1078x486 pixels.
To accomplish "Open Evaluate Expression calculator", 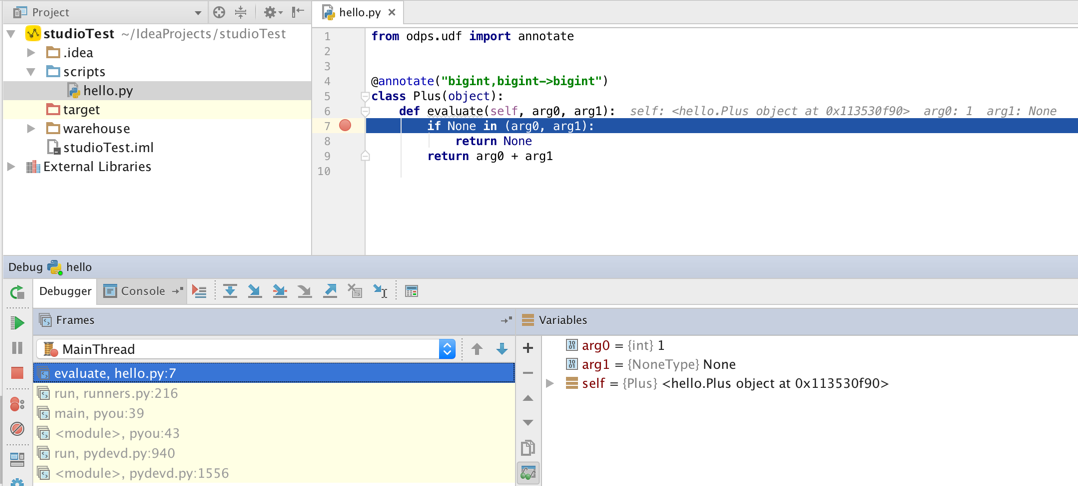I will tap(411, 291).
